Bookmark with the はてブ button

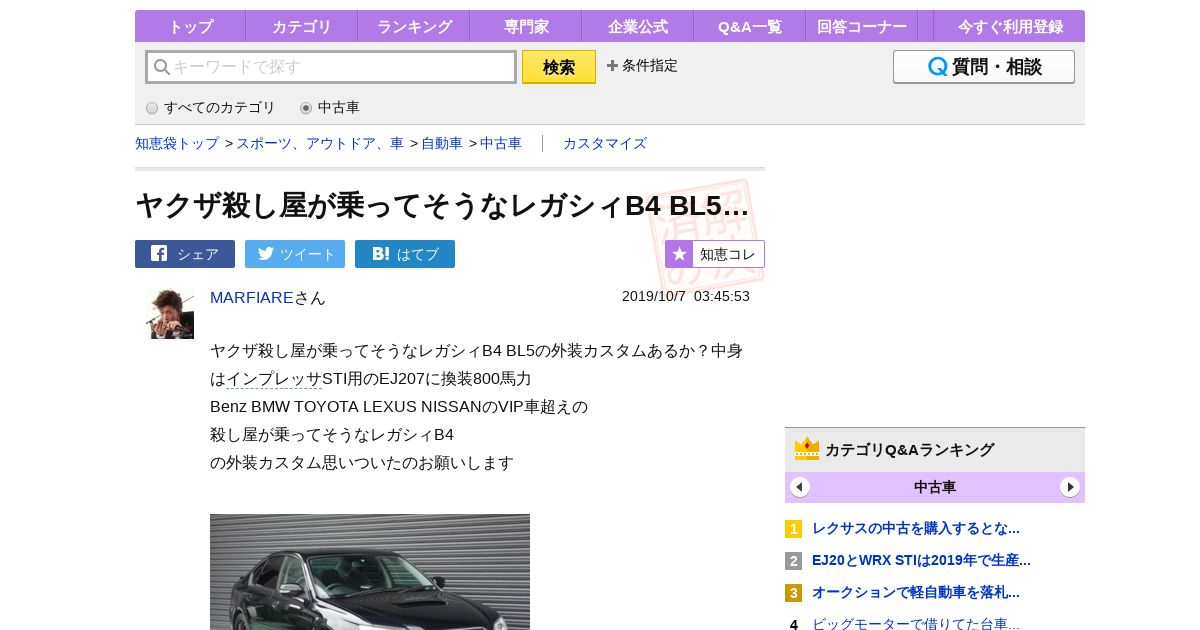405,254
